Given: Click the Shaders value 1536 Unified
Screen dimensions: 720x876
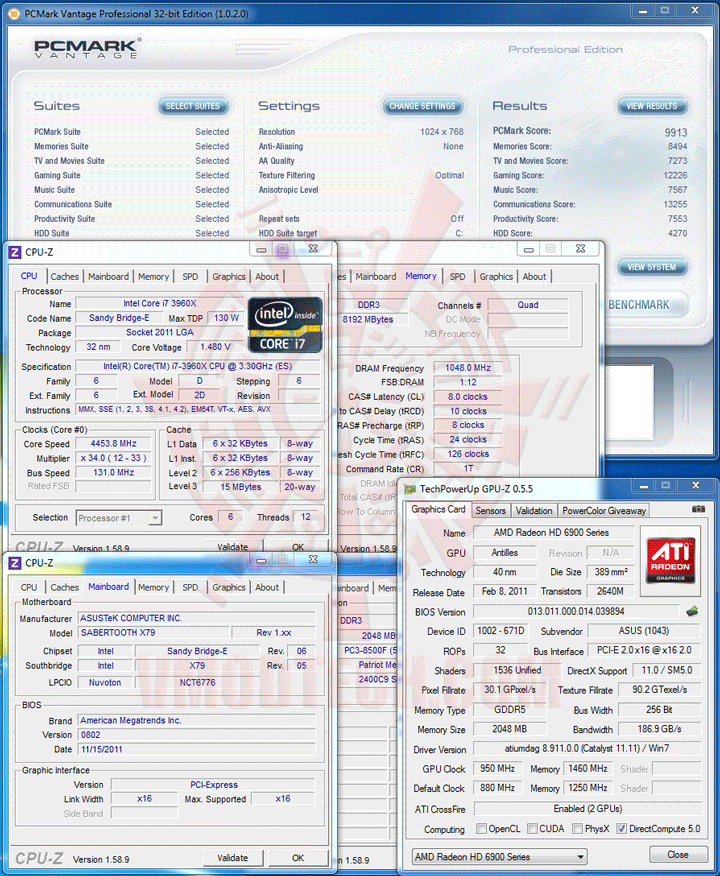Looking at the screenshot, I should coord(517,670).
